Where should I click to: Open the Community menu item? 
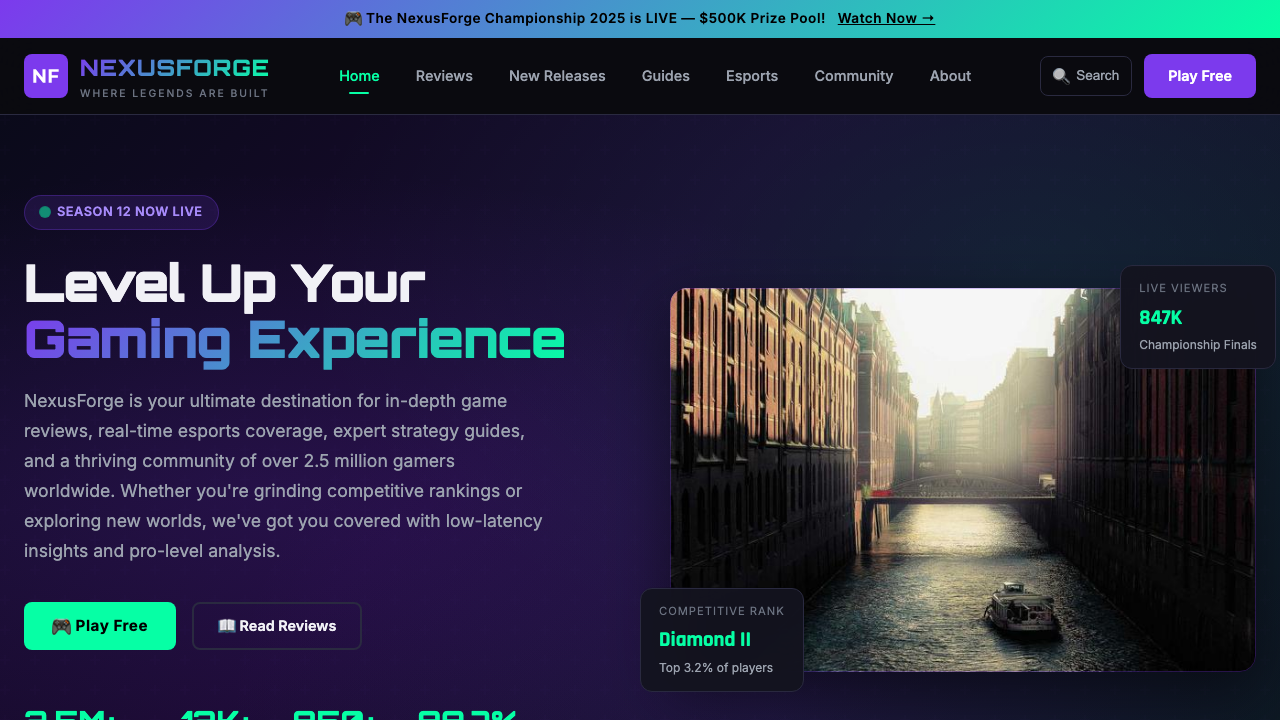point(853,76)
